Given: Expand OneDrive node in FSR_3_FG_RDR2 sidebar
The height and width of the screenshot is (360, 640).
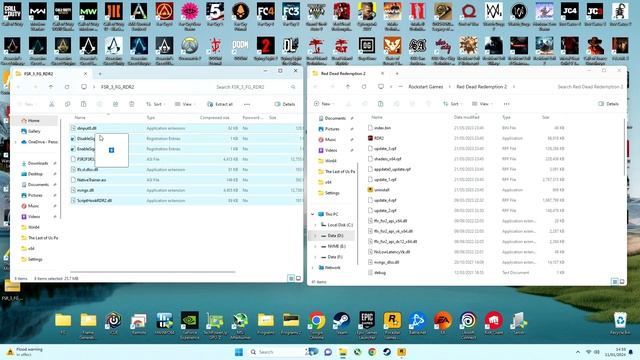Looking at the screenshot, I should click(x=16, y=142).
